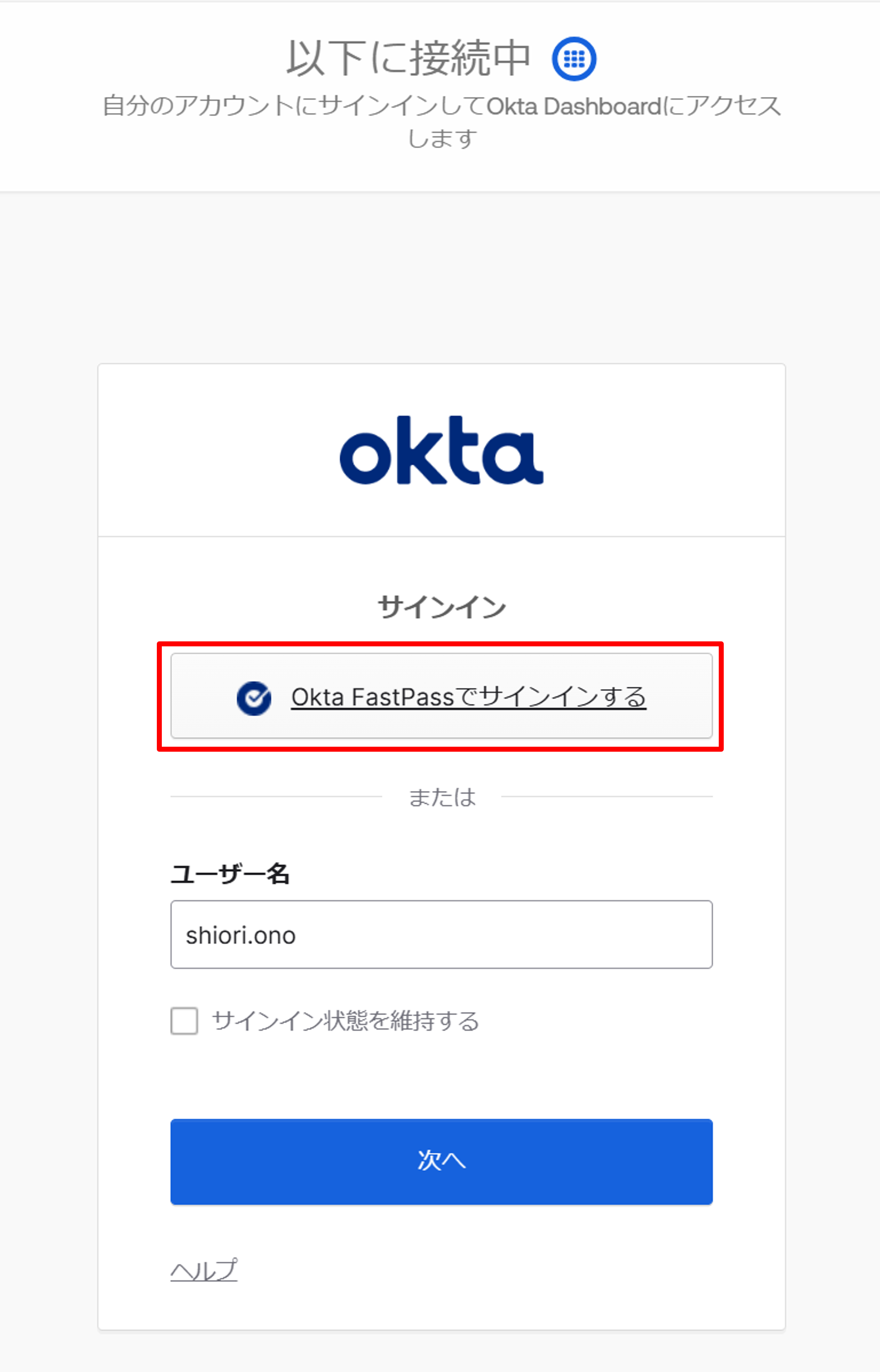Click the word Dashboard in the subtitle
880x1372 pixels.
coord(602,106)
